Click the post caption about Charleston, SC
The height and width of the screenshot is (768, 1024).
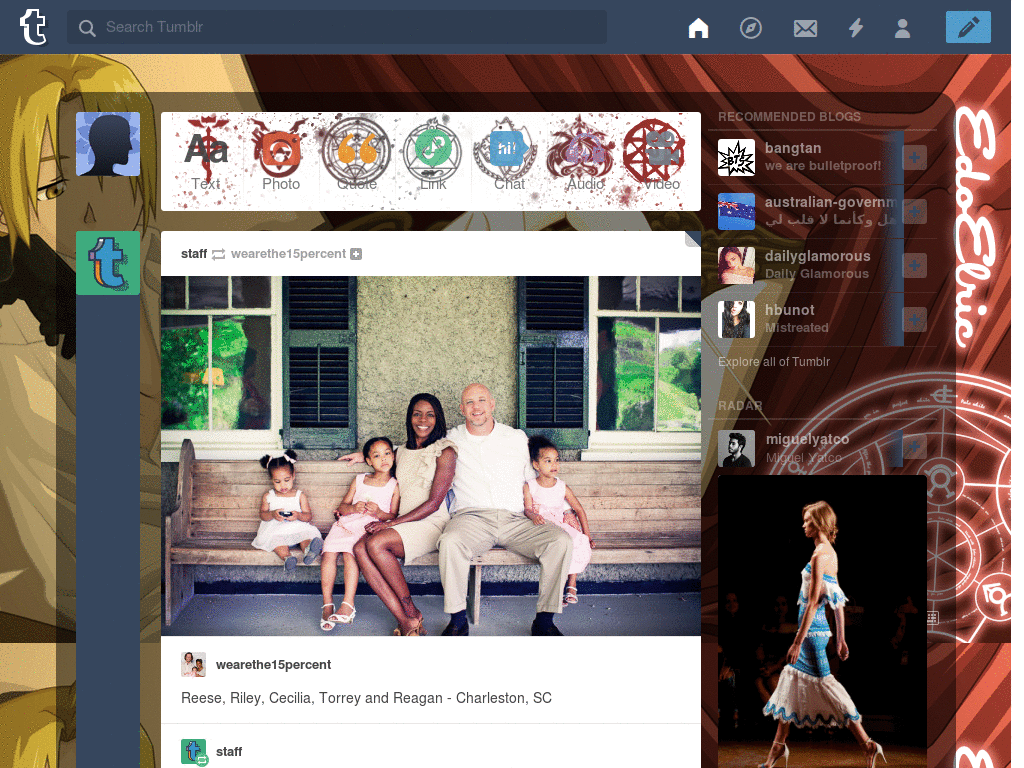click(366, 698)
